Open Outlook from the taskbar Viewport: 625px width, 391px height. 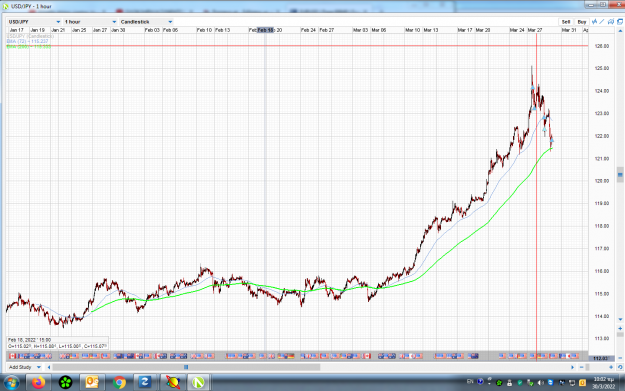click(x=92, y=383)
